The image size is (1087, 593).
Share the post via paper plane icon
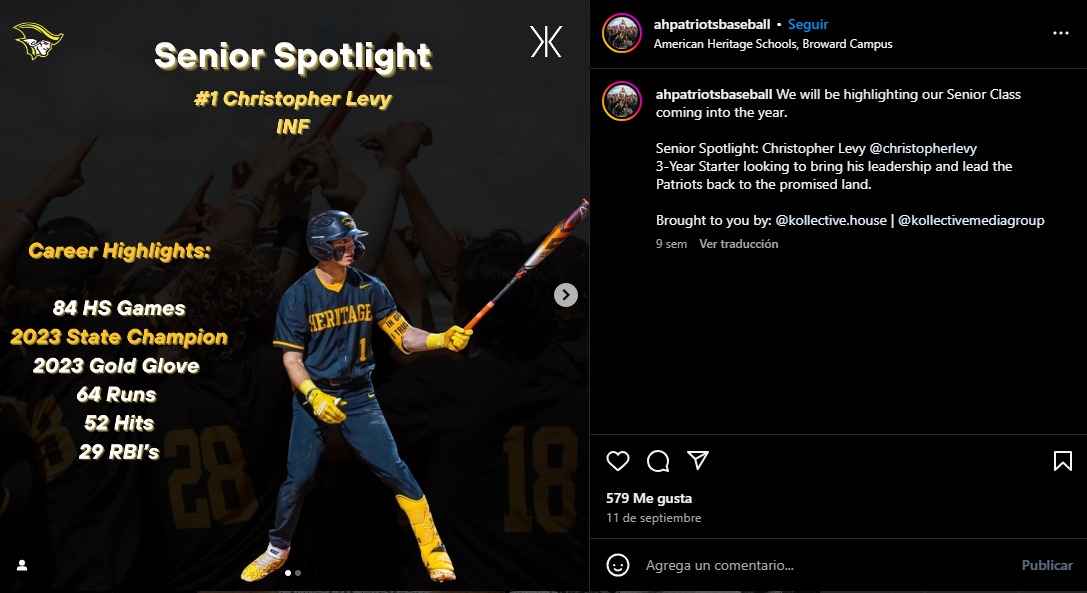click(x=697, y=461)
